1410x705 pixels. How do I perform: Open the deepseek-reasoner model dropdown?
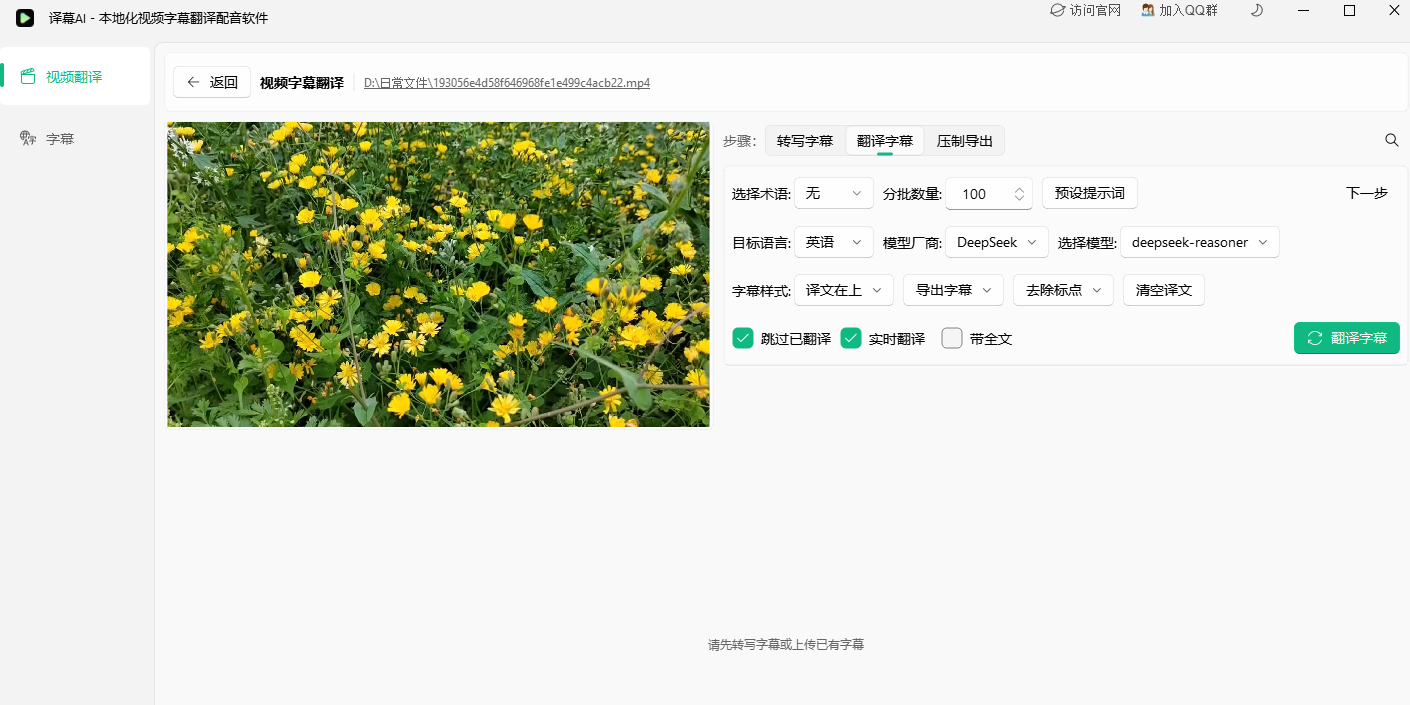[x=1199, y=242]
